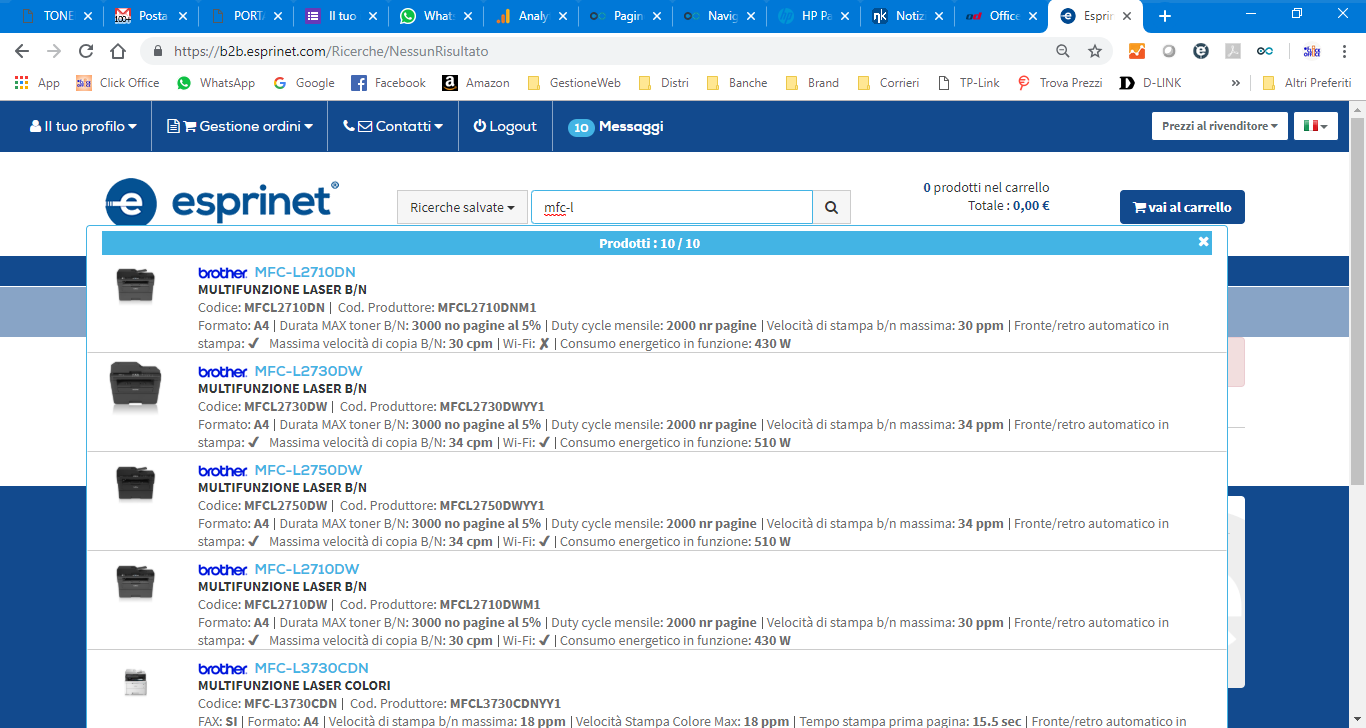Open the Apps grid shortcut
1366x728 pixels.
click(37, 83)
